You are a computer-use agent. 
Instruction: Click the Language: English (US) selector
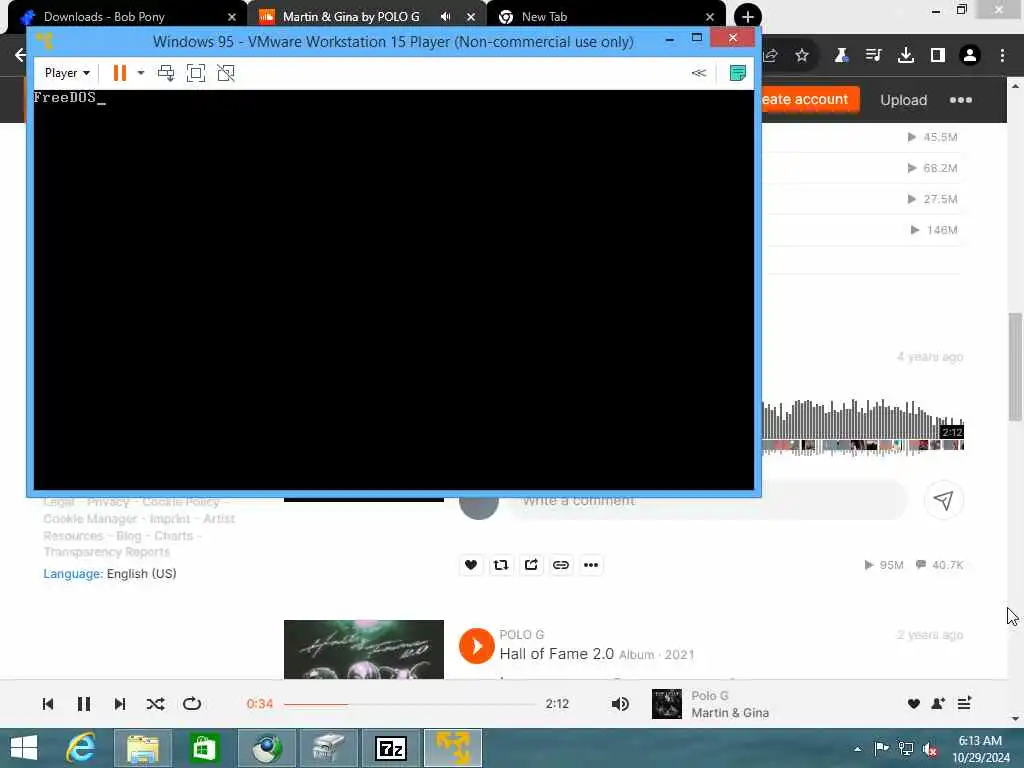point(110,573)
